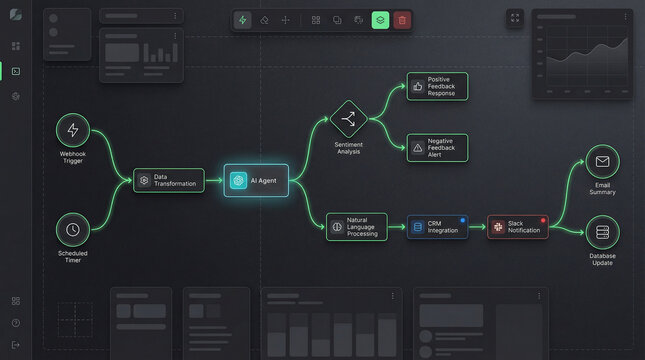Open the menu on the bottom-right list panel
The width and height of the screenshot is (645, 360).
pos(539,296)
